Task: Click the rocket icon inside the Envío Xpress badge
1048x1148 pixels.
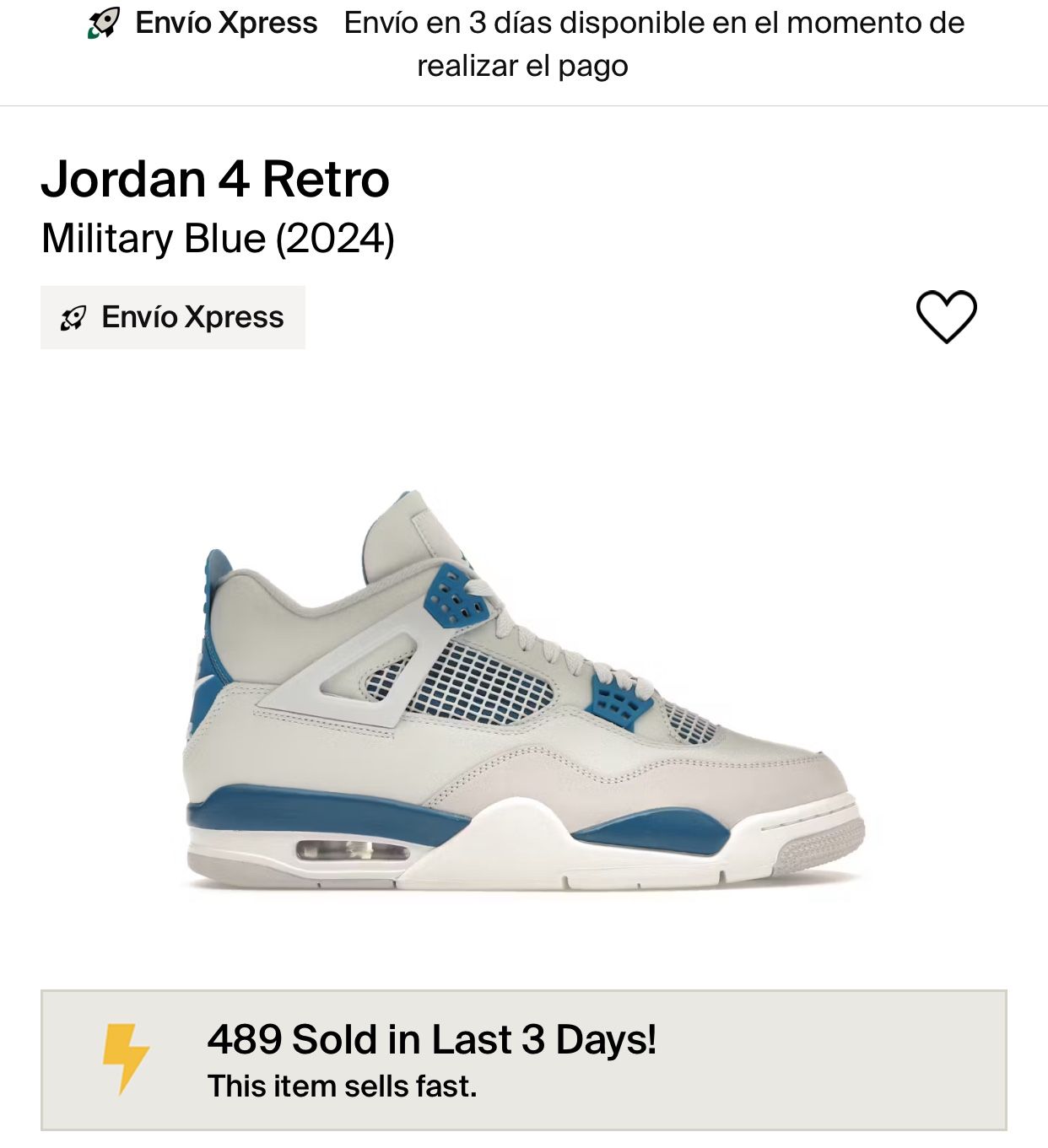Action: pyautogui.click(x=73, y=318)
